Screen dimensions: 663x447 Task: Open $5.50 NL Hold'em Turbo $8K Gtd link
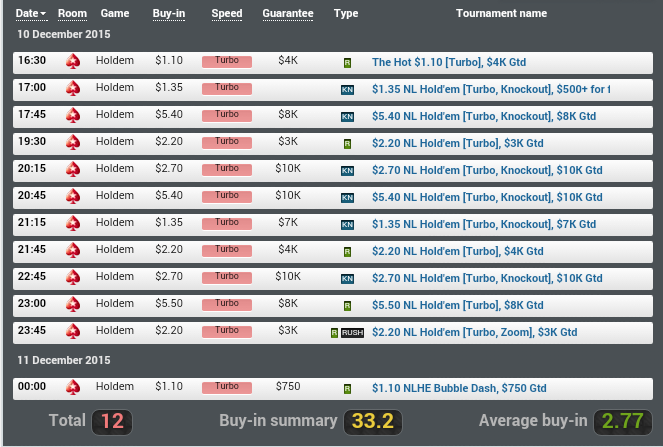click(x=458, y=306)
